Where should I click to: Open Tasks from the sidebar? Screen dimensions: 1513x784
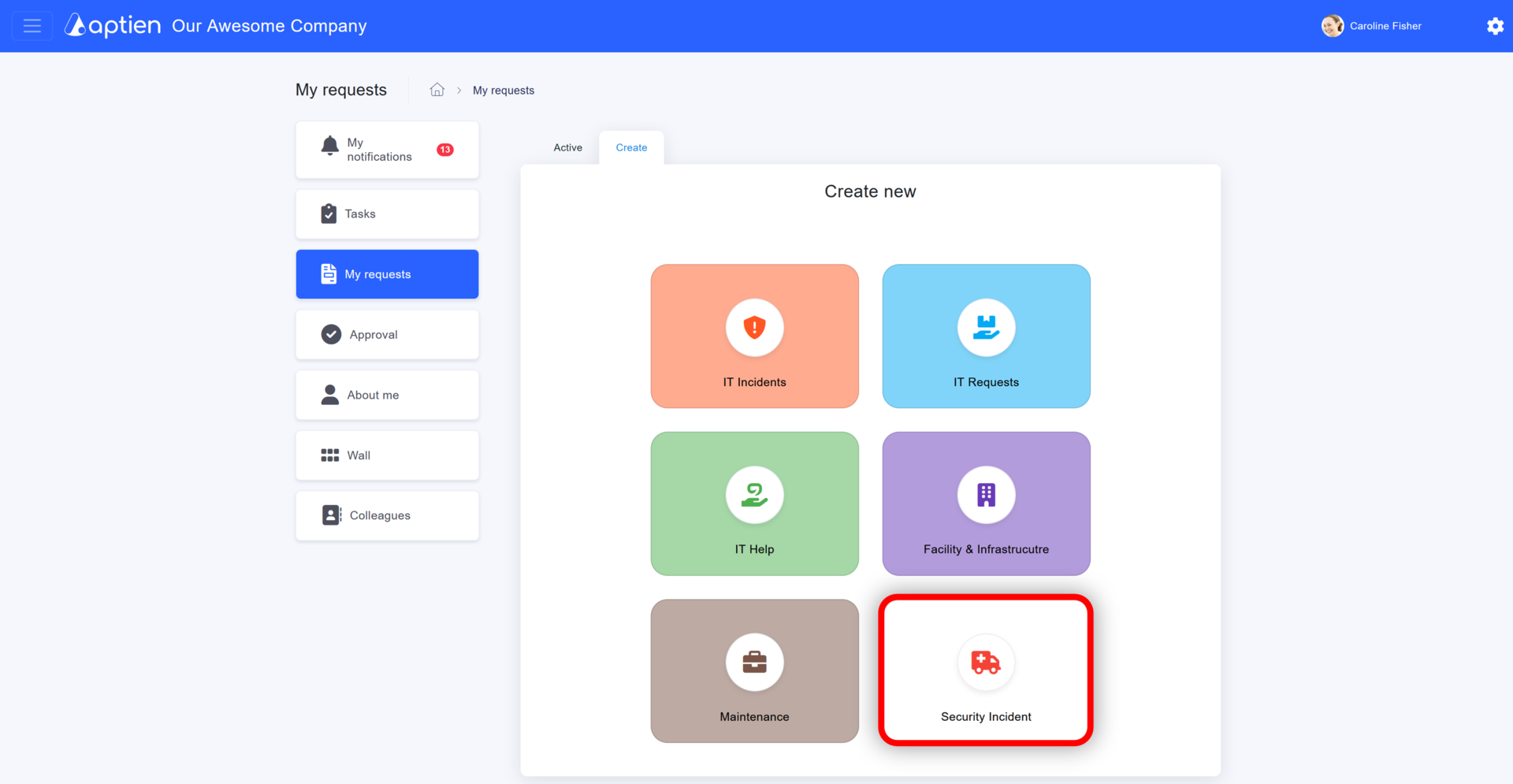tap(387, 214)
